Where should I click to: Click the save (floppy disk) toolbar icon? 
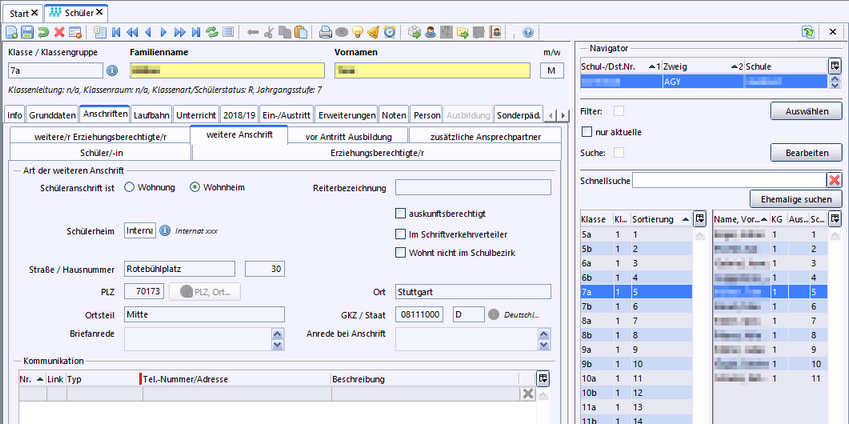pos(28,32)
